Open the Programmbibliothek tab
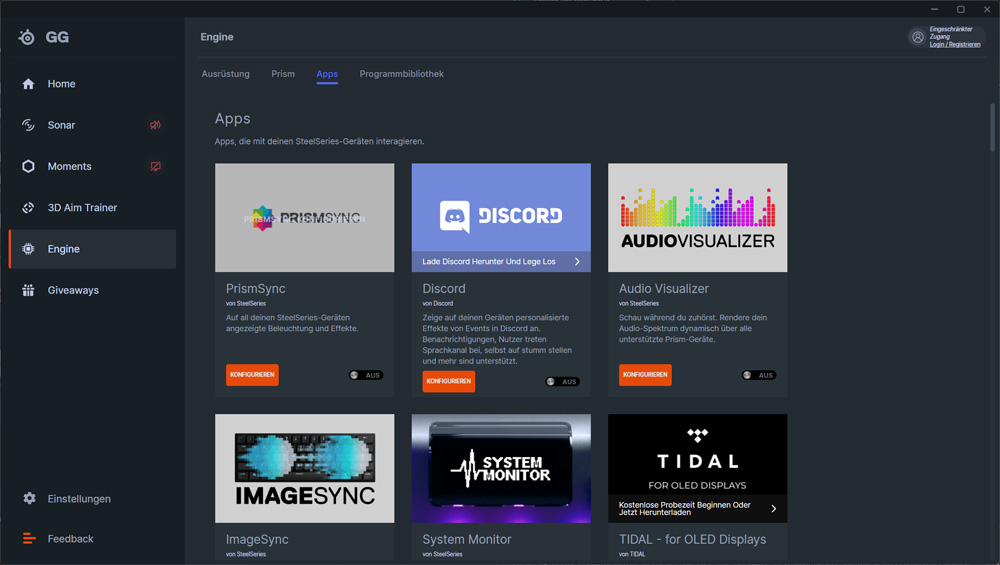Screen dimensions: 1000x565 (x=402, y=74)
